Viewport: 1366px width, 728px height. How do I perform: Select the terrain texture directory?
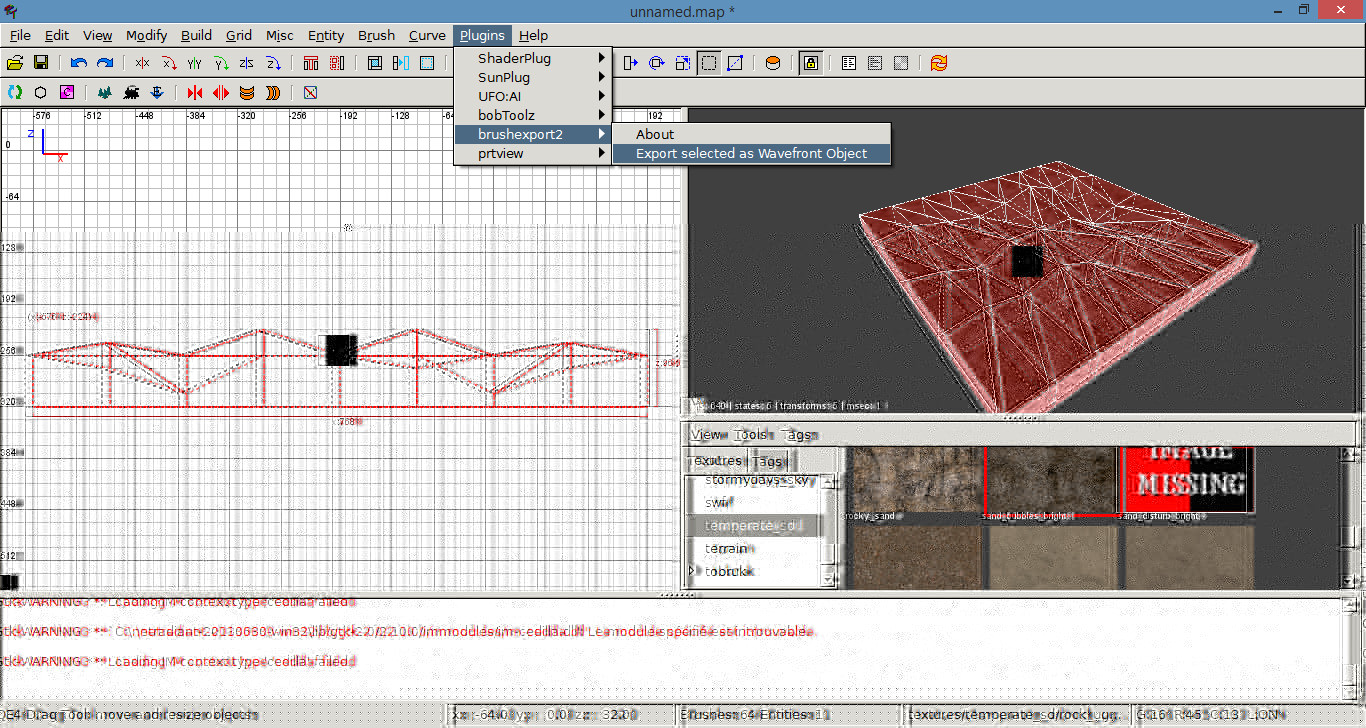[726, 549]
